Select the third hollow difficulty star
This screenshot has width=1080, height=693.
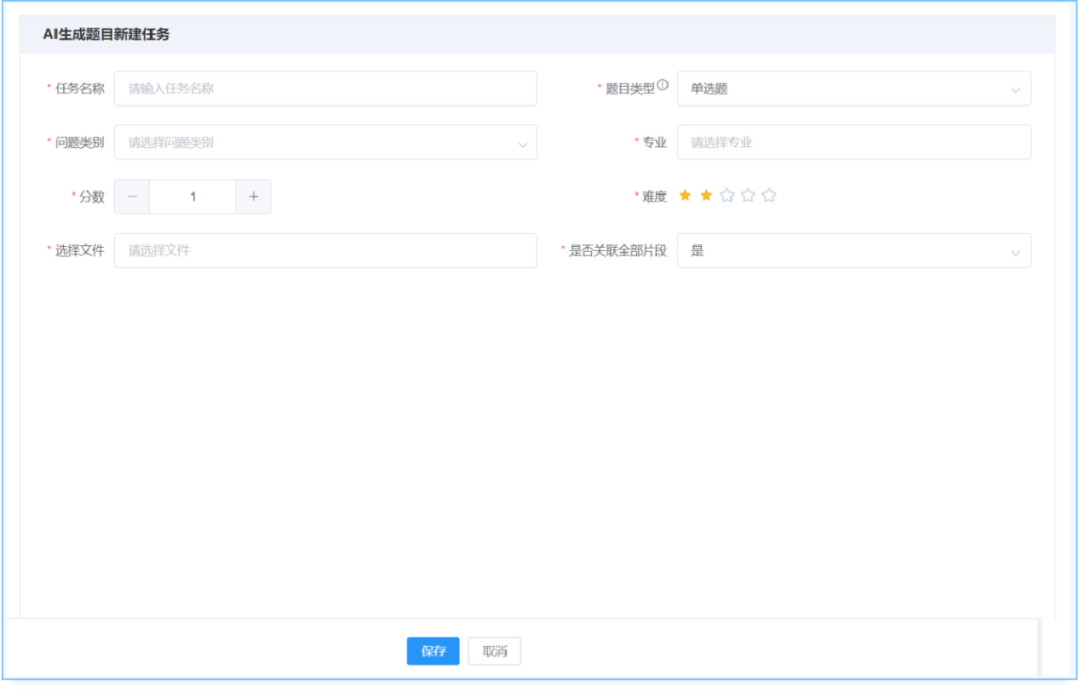tap(727, 196)
